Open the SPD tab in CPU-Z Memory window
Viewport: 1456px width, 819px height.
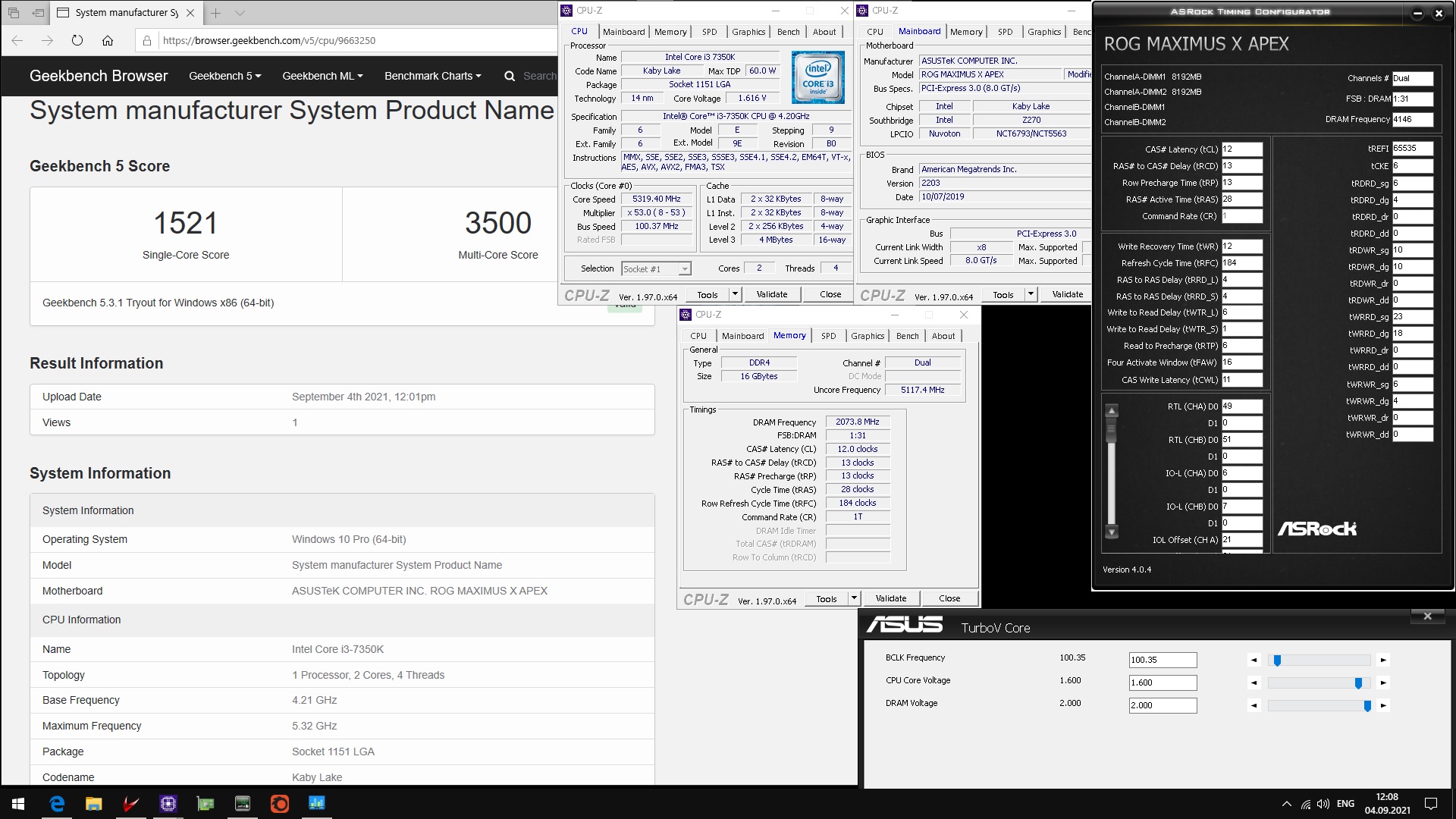[828, 336]
